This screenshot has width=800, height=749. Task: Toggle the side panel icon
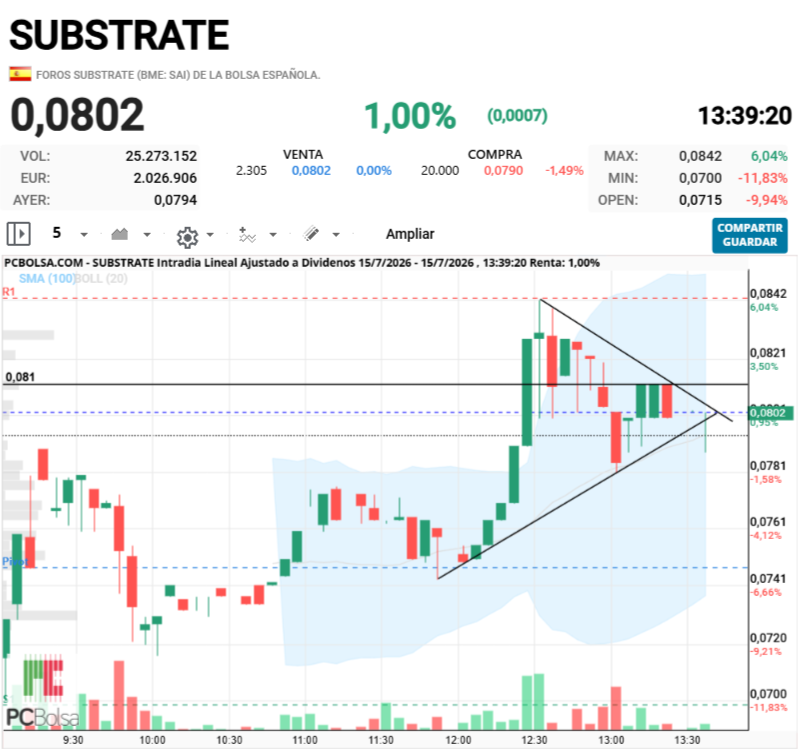tap(19, 234)
